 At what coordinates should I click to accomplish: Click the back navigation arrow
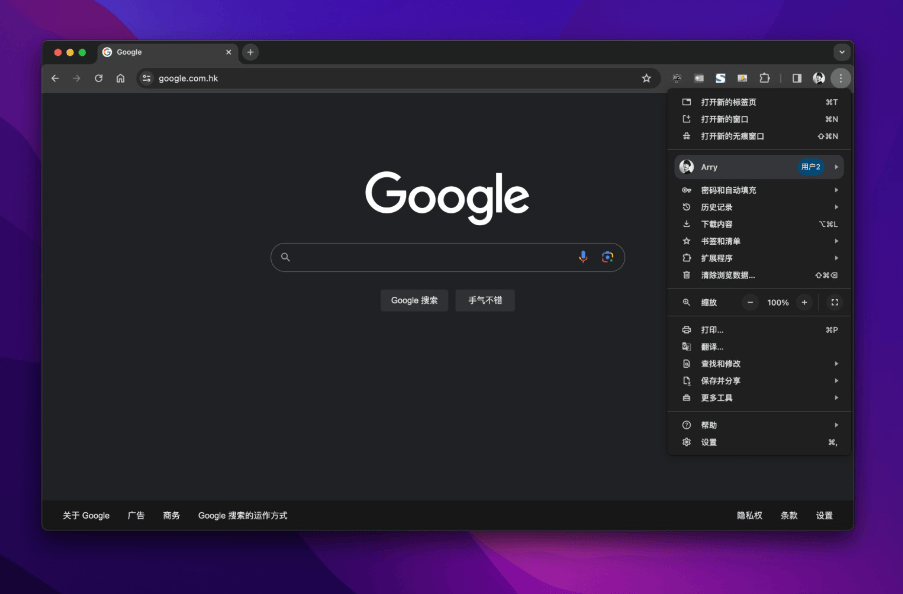pos(55,78)
